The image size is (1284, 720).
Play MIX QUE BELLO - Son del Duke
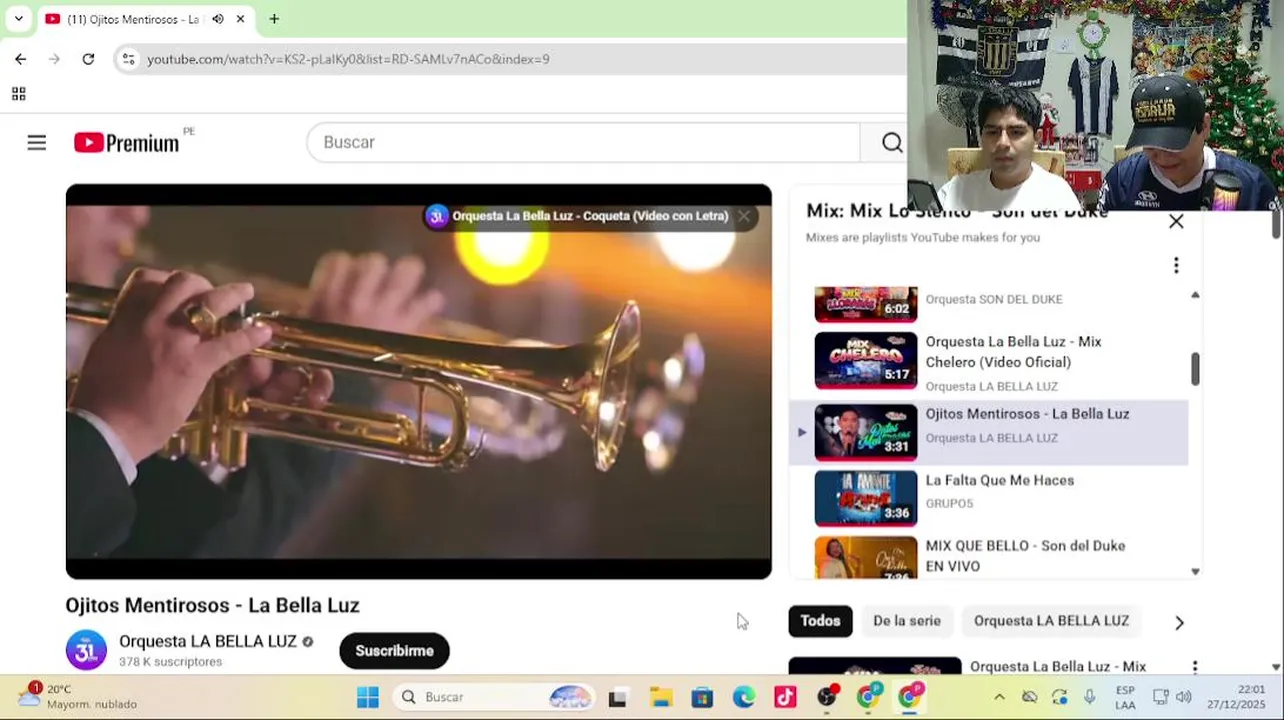tap(1025, 556)
